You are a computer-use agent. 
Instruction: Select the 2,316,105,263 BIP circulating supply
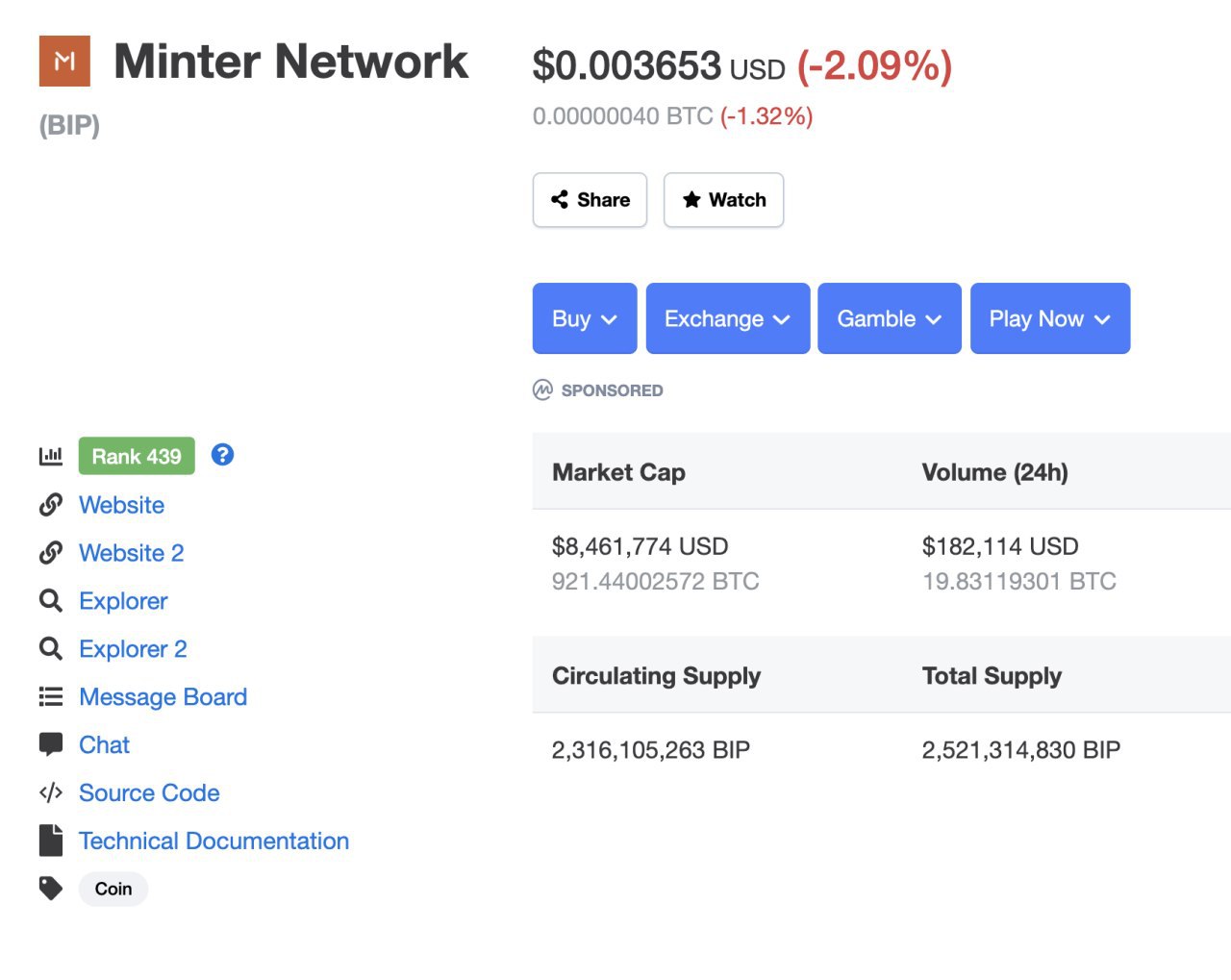(650, 750)
